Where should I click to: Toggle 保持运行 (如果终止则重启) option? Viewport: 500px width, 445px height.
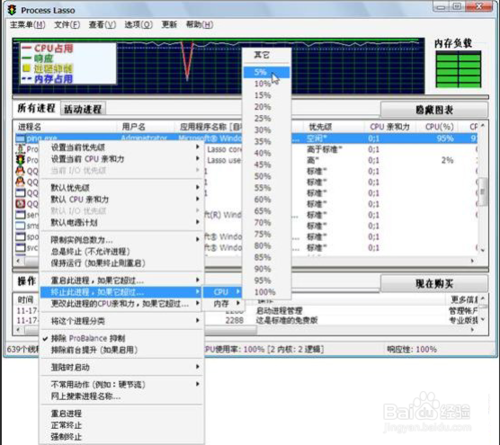[98, 263]
